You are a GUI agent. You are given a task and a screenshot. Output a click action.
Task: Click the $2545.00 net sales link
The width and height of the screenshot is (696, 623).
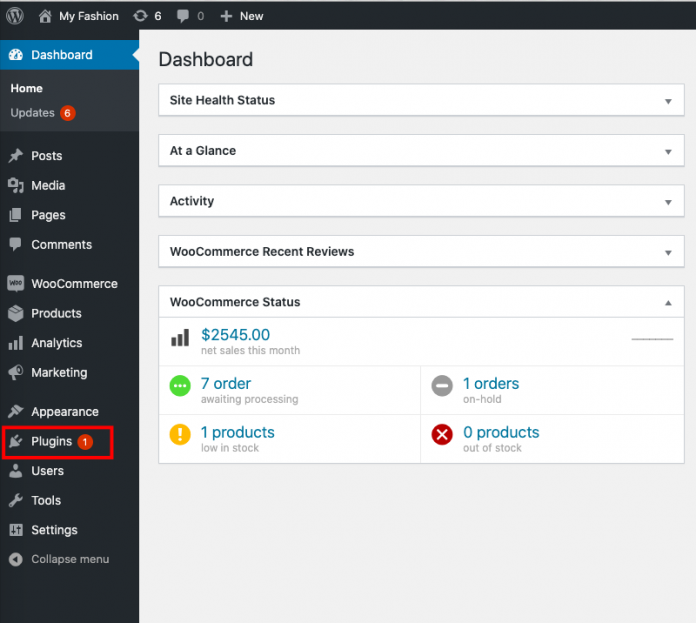tap(235, 335)
